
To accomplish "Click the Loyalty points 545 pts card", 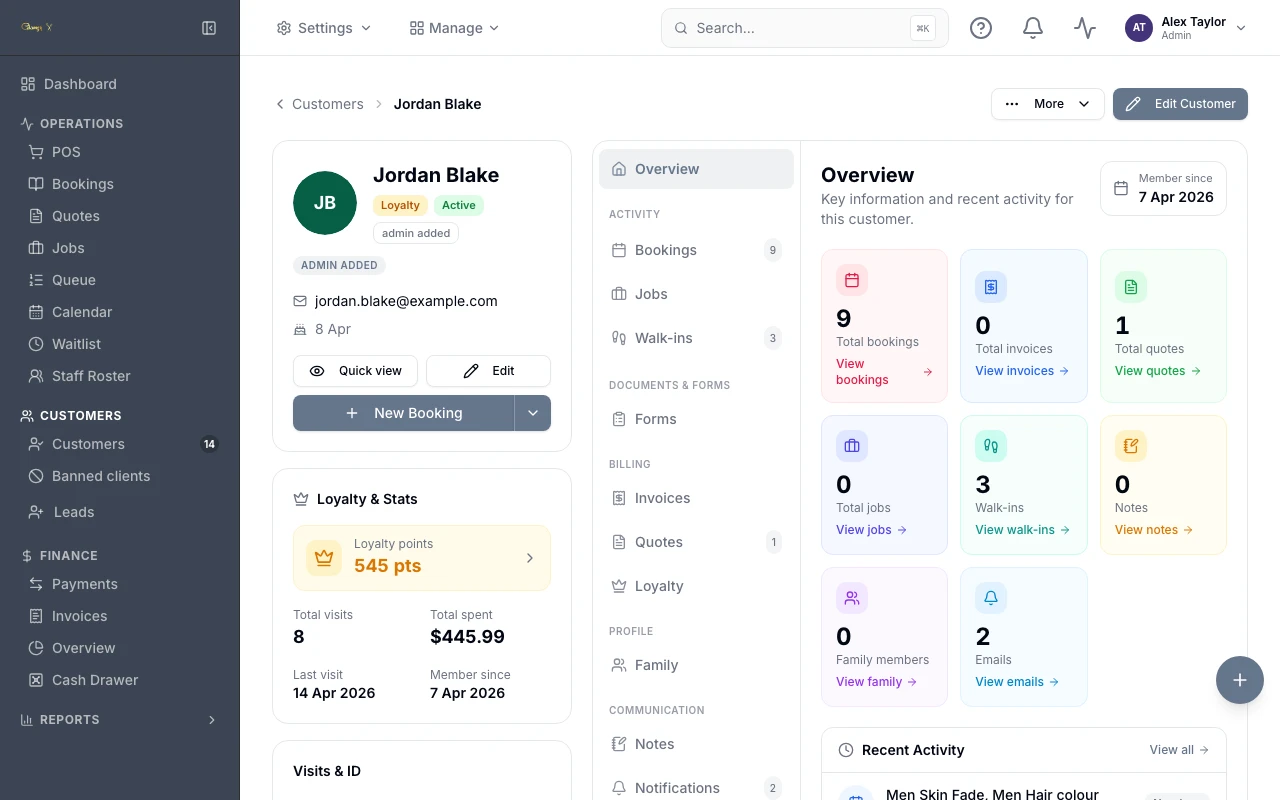I will click(x=422, y=558).
